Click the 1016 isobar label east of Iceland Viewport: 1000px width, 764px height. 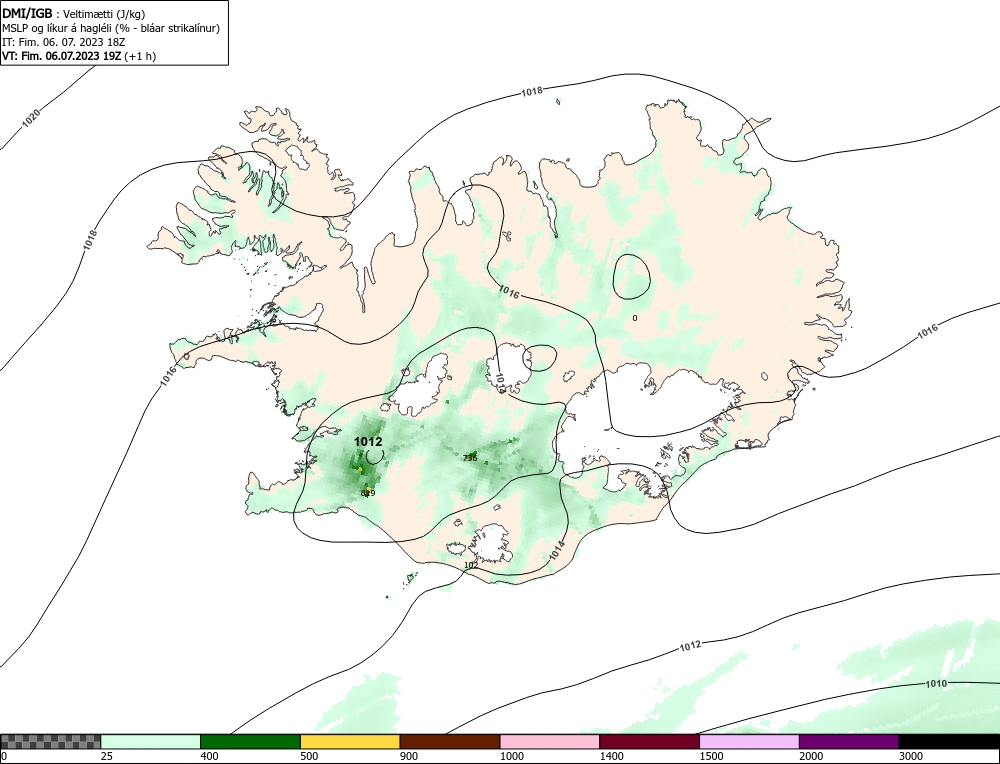[927, 330]
